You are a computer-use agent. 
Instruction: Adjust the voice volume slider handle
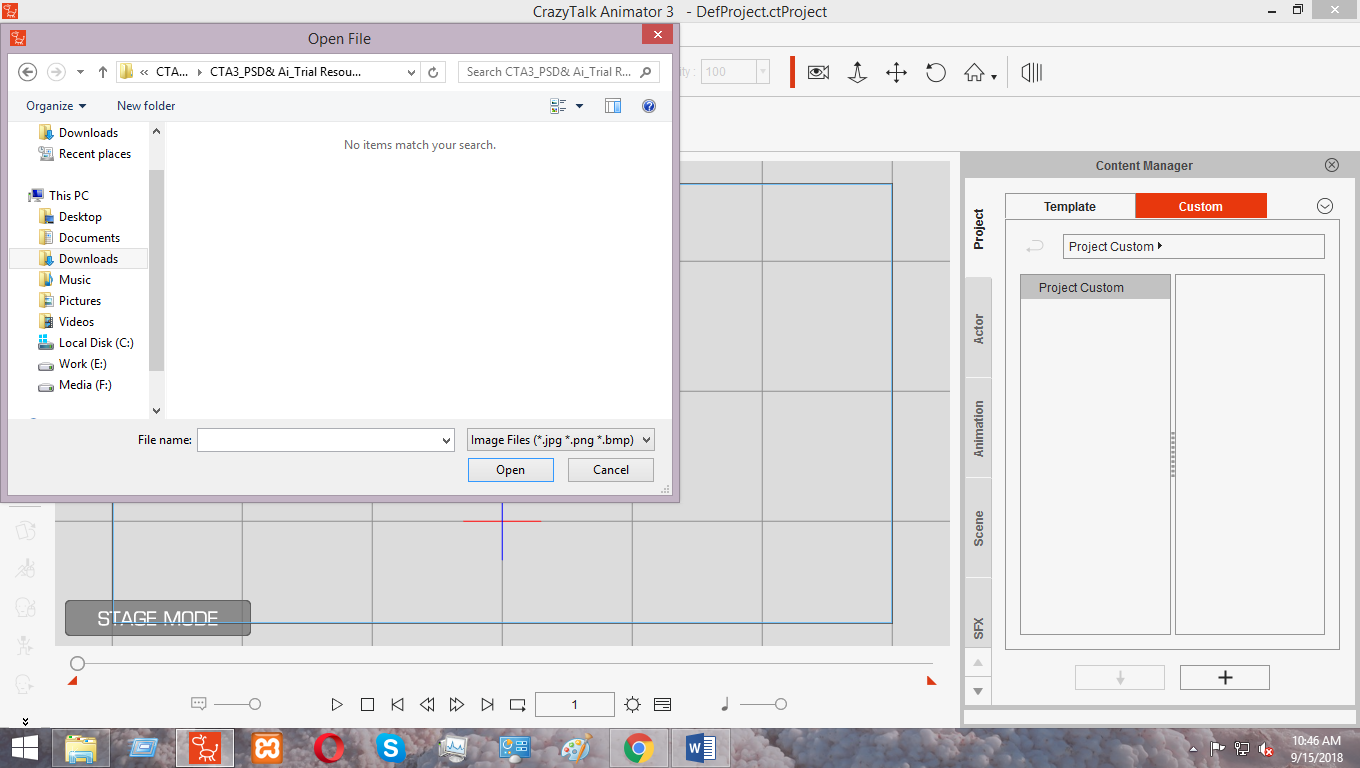click(255, 705)
